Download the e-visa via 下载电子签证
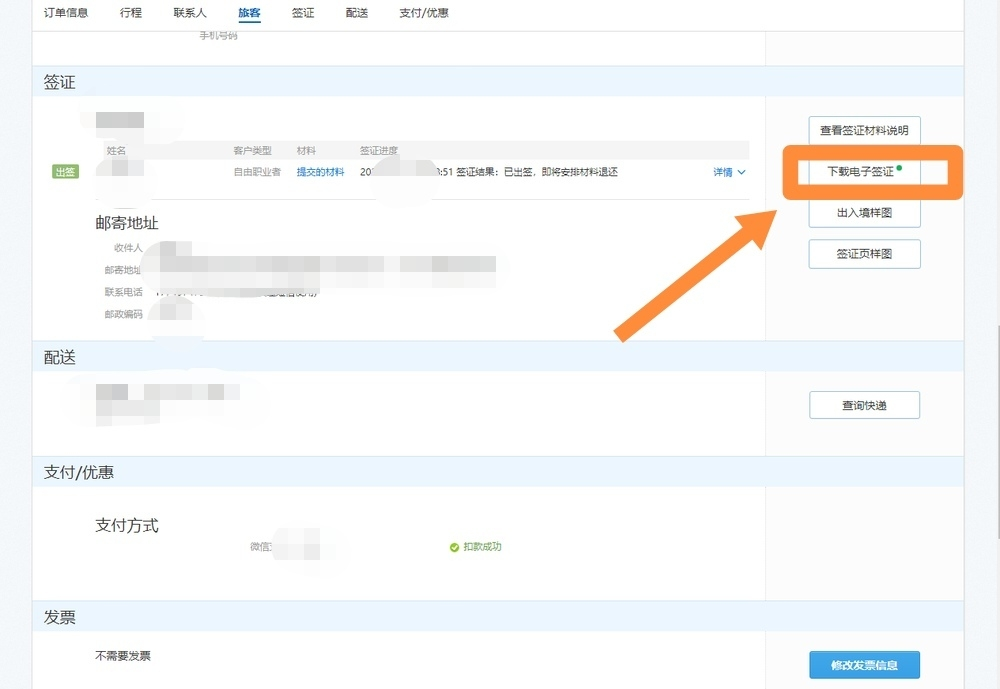The height and width of the screenshot is (689, 1000). pyautogui.click(x=863, y=172)
